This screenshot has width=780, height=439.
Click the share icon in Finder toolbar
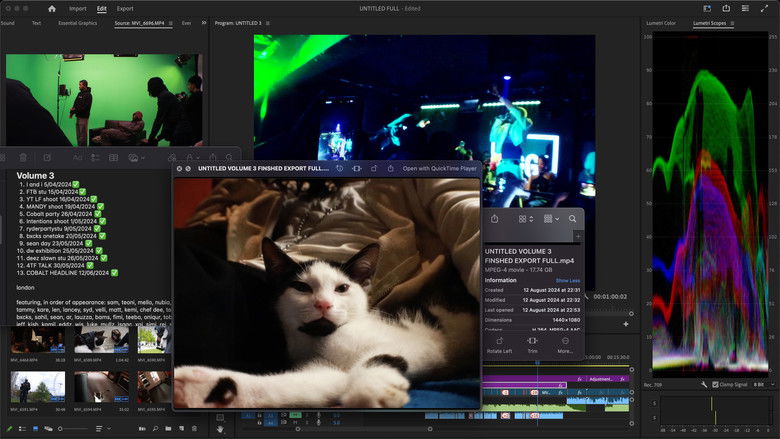click(495, 218)
